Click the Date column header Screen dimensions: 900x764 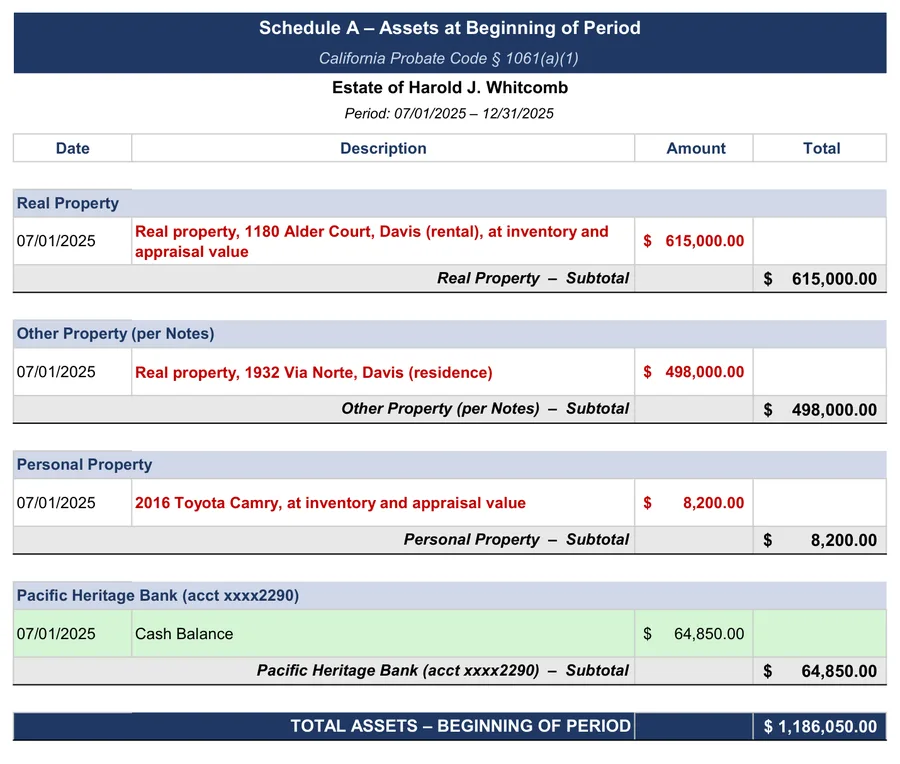(72, 148)
